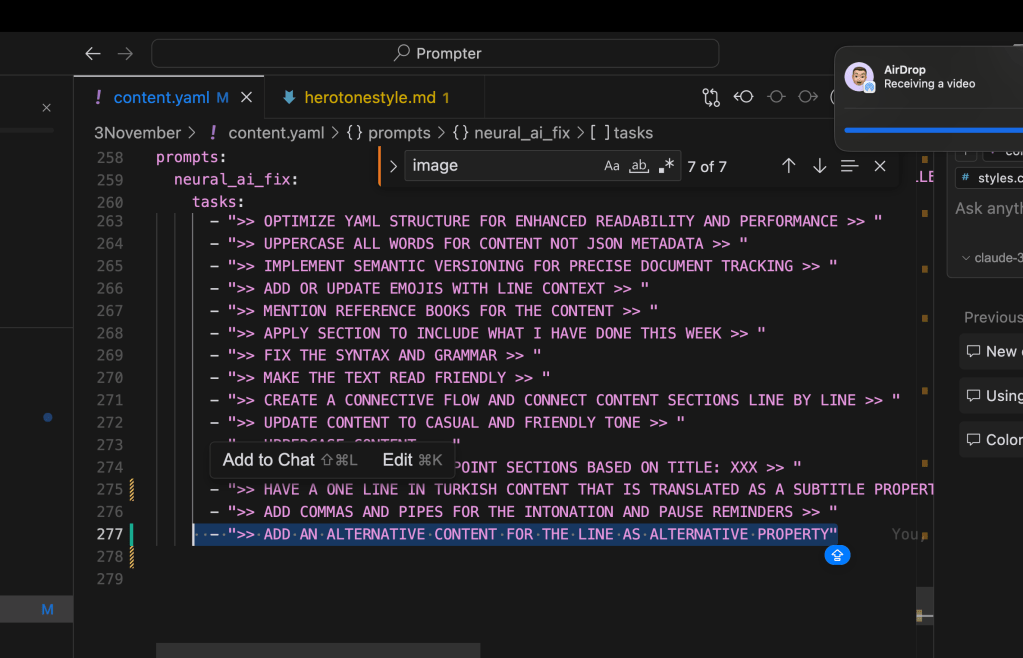The height and width of the screenshot is (658, 1023).
Task: Open the neural_ai_fix breadcrumb
Action: 512,133
